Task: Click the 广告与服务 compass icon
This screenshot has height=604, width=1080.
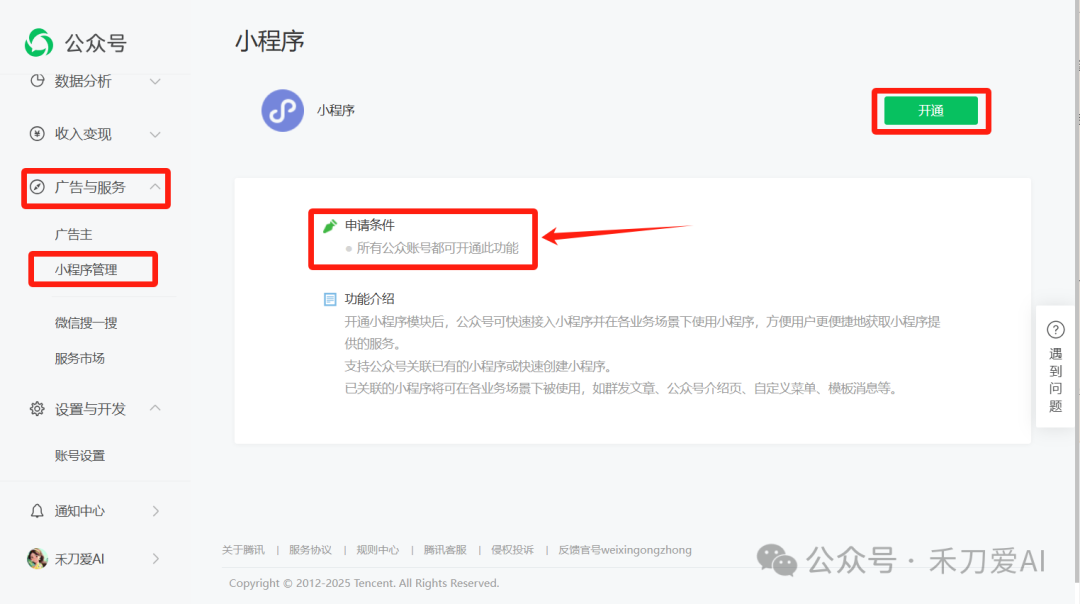Action: [37, 187]
